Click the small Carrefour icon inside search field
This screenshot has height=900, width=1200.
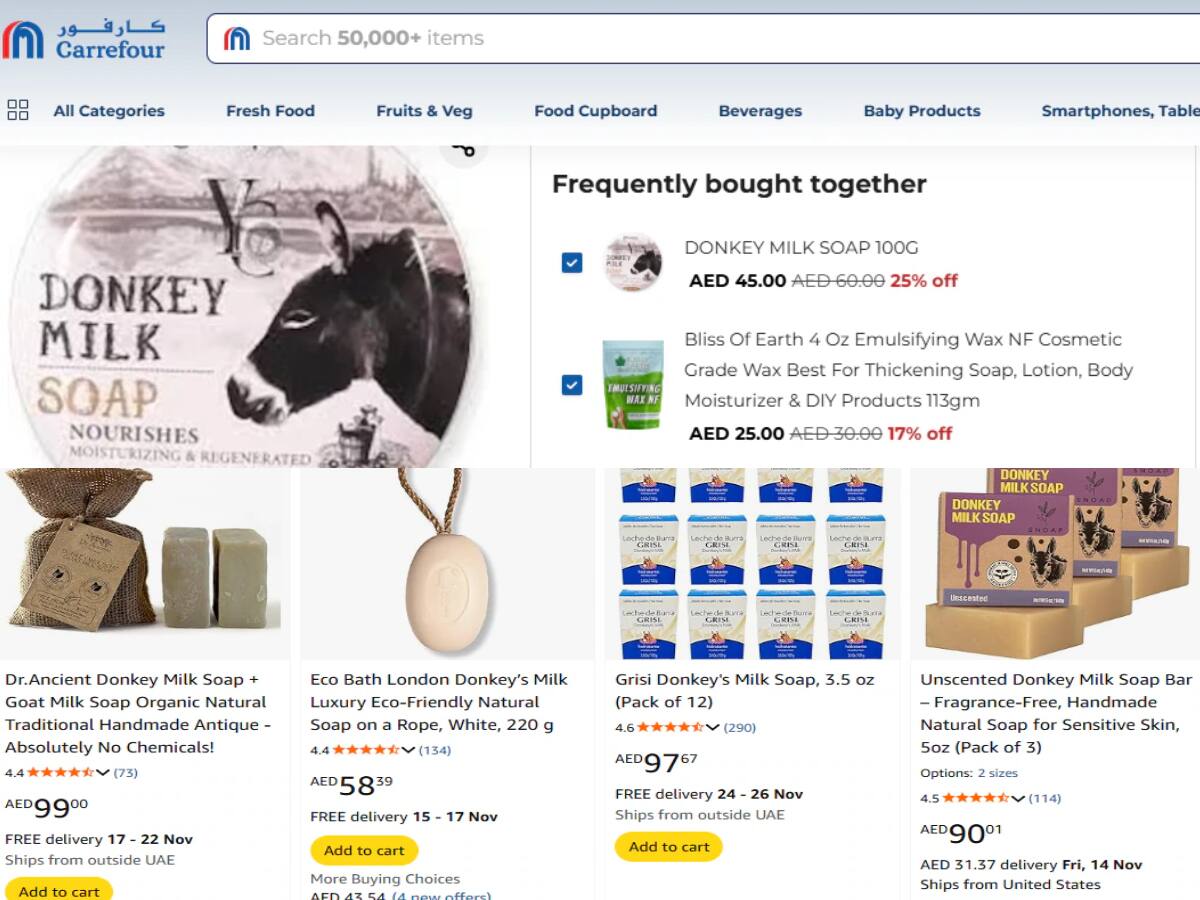click(232, 38)
